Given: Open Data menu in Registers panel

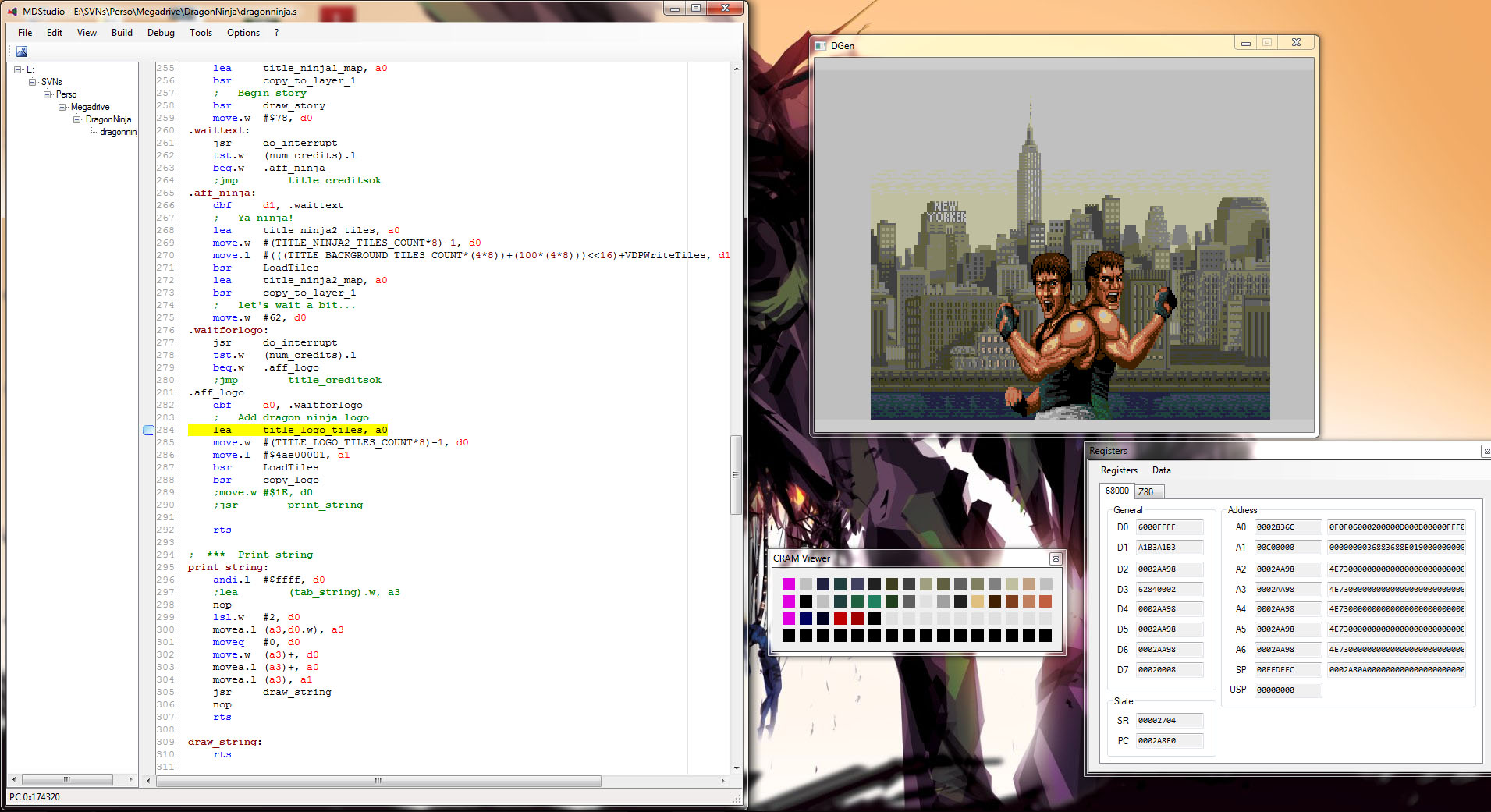Looking at the screenshot, I should pyautogui.click(x=1162, y=470).
